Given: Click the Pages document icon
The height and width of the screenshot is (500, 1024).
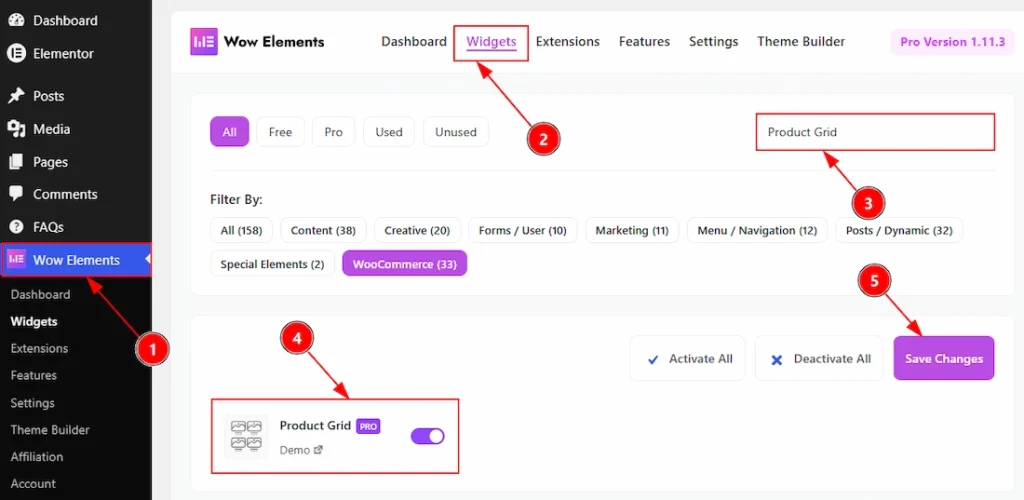Looking at the screenshot, I should click(x=16, y=162).
